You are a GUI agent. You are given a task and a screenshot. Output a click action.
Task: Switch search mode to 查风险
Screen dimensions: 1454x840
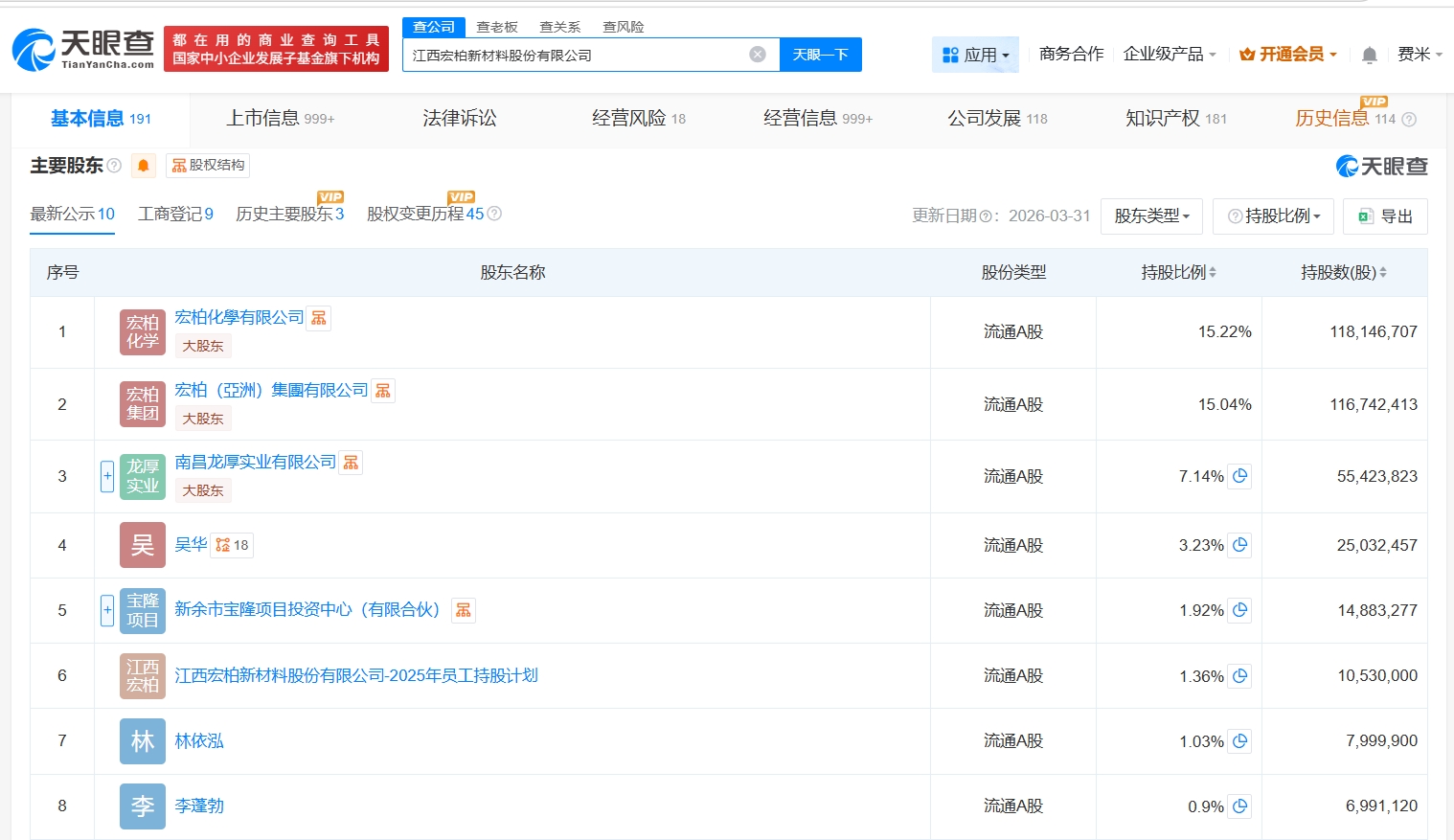624,27
